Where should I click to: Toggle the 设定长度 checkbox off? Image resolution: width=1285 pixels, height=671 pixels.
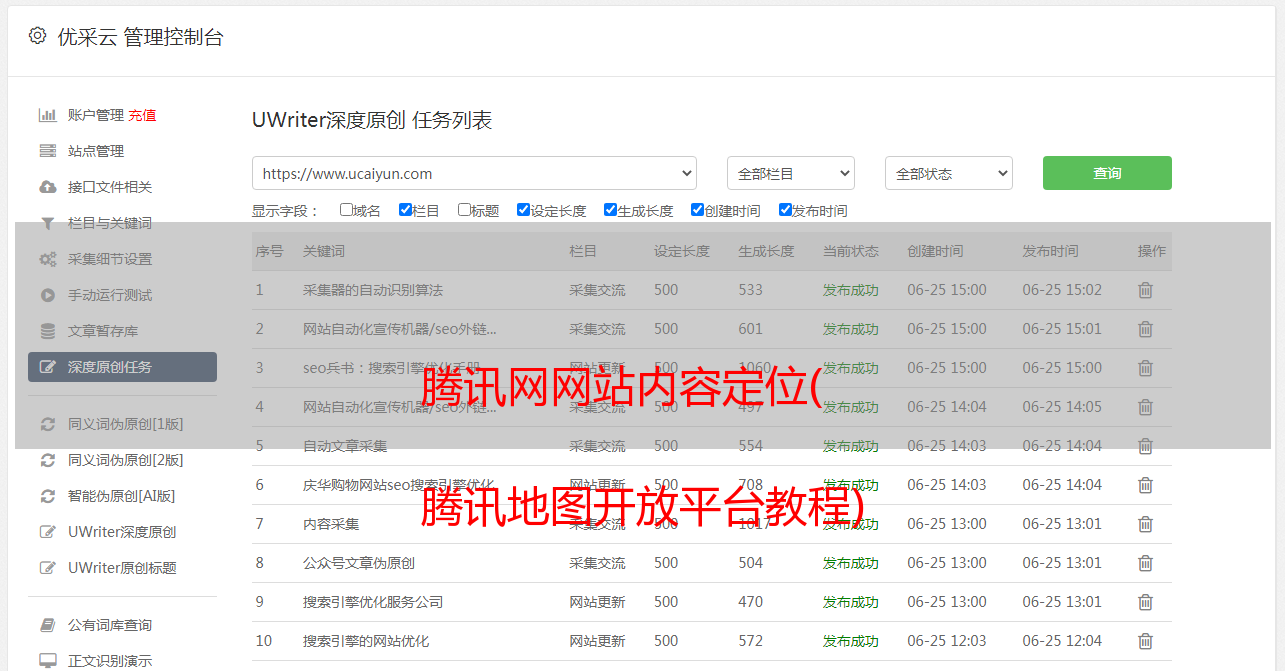[x=523, y=210]
